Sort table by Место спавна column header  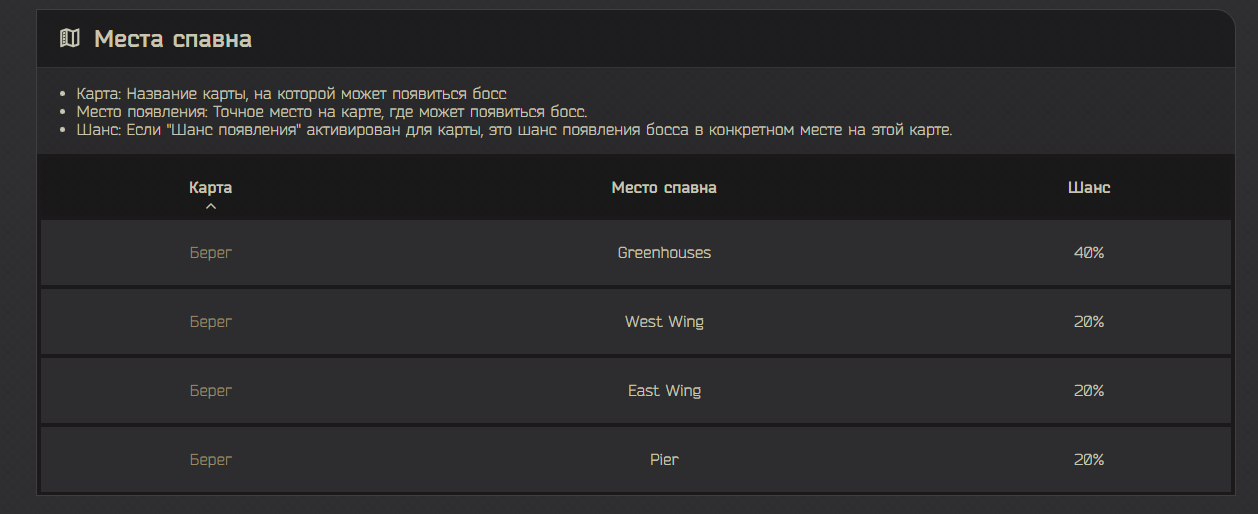[664, 187]
